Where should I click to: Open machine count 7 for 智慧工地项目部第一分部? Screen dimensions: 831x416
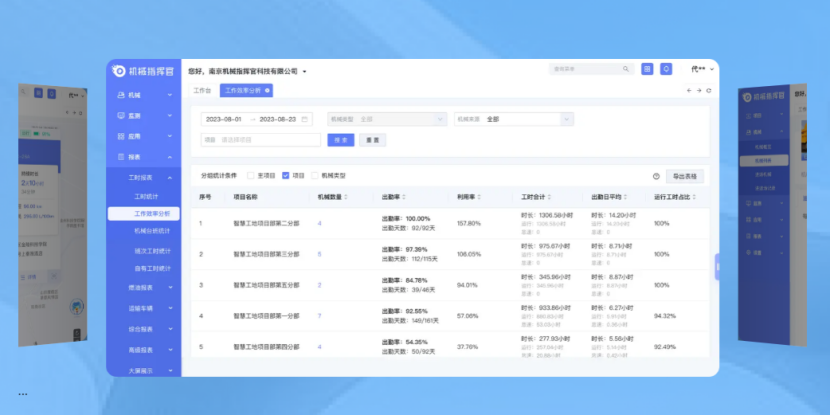pyautogui.click(x=320, y=316)
